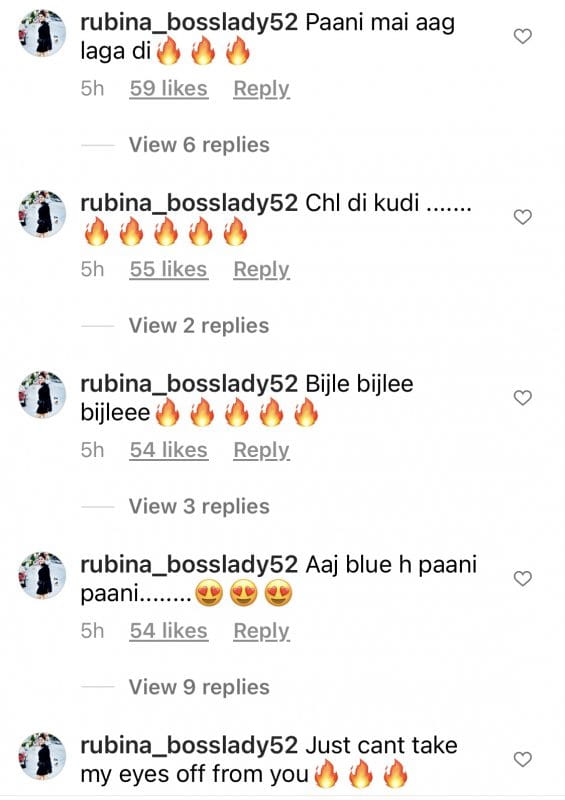This screenshot has height=800, width=565.
Task: Expand View 6 replies
Action: pos(199,145)
